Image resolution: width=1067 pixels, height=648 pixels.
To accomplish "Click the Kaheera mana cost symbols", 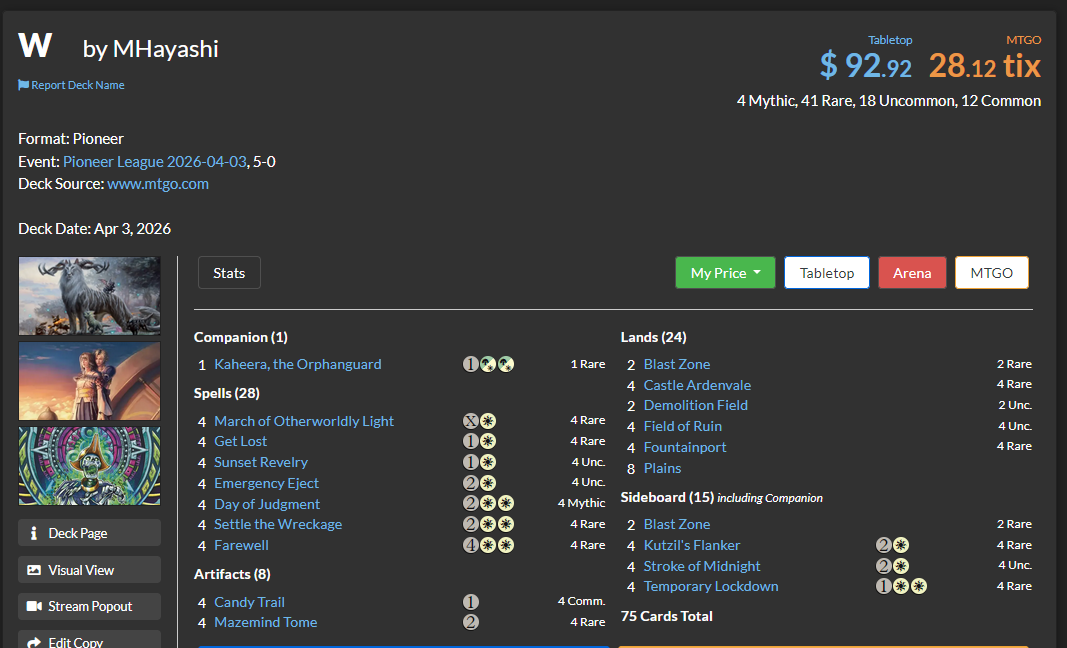I will click(x=488, y=364).
